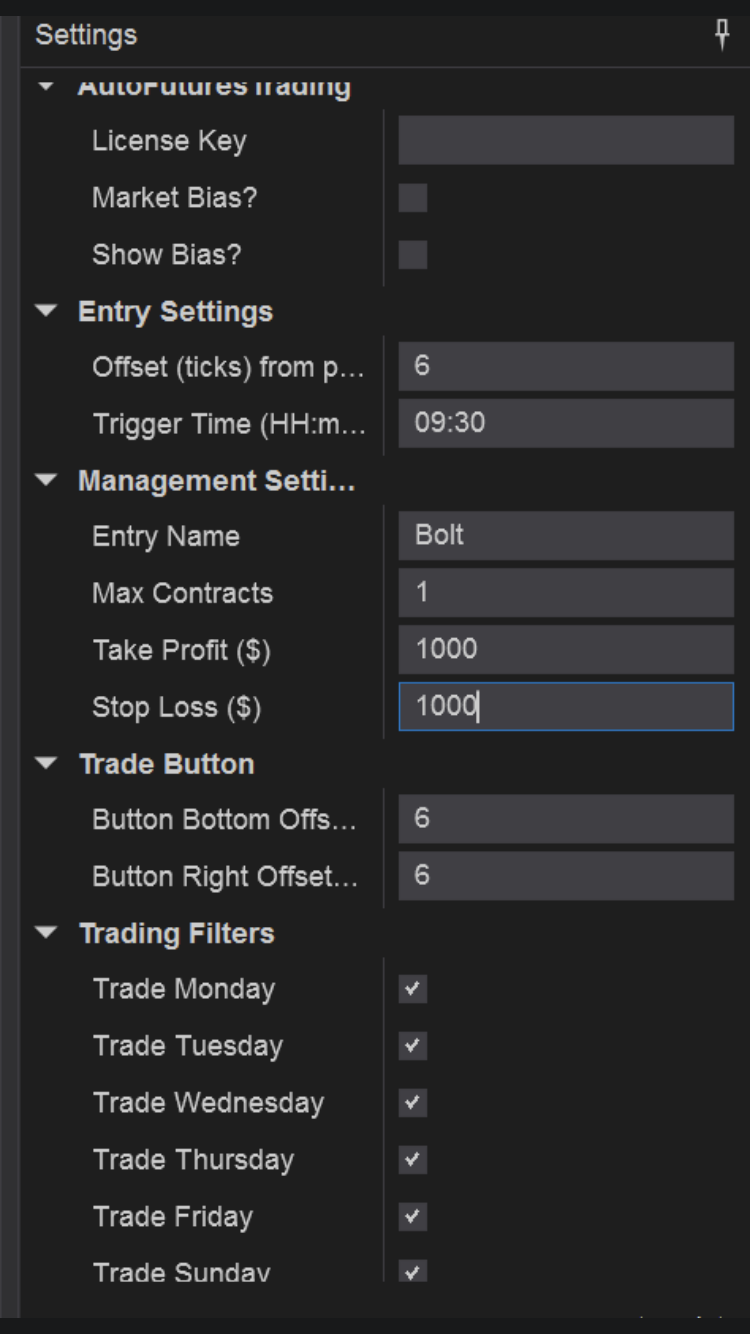
Task: Click the Button Right Offset field
Action: click(566, 876)
